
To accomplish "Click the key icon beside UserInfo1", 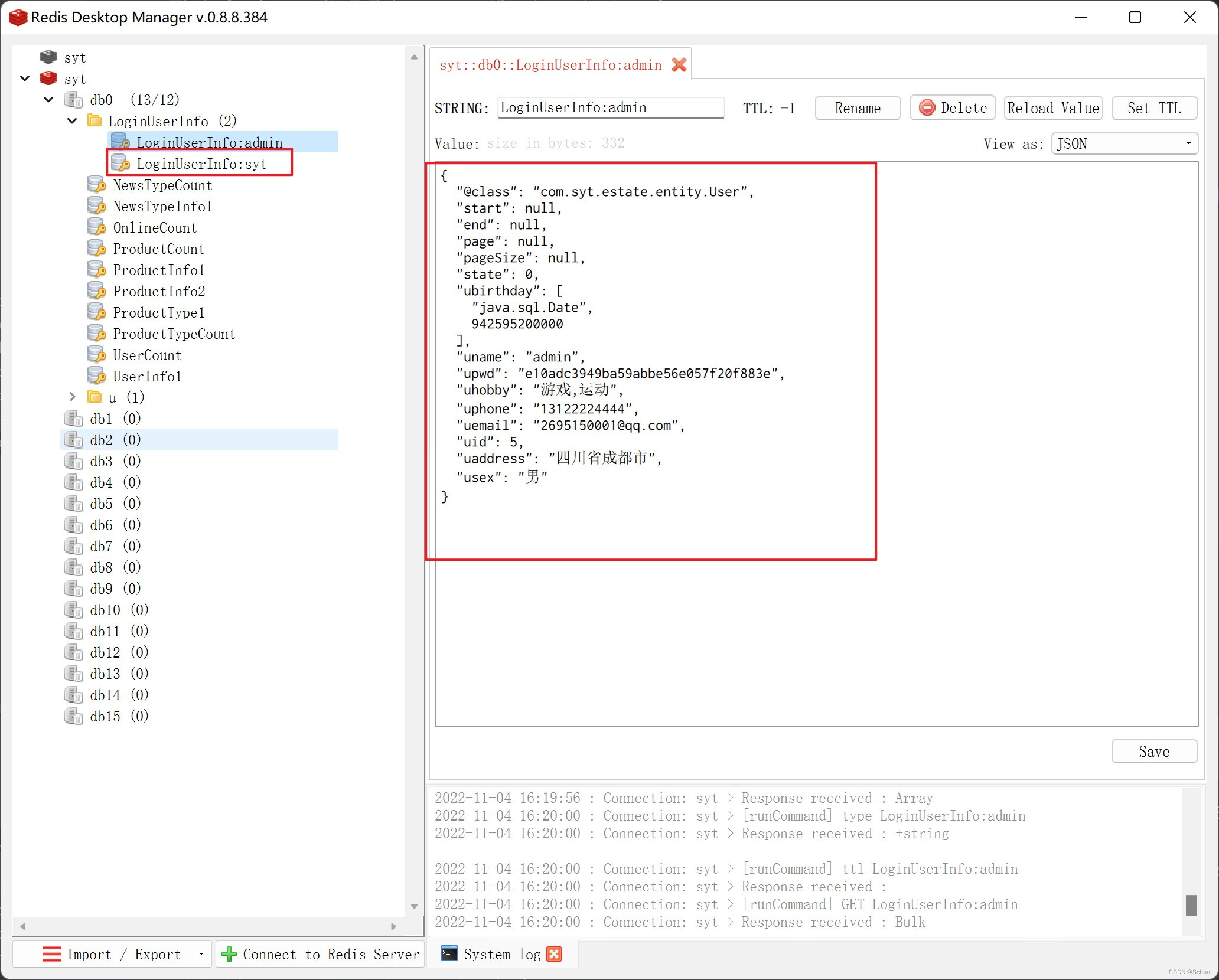I will coord(97,375).
